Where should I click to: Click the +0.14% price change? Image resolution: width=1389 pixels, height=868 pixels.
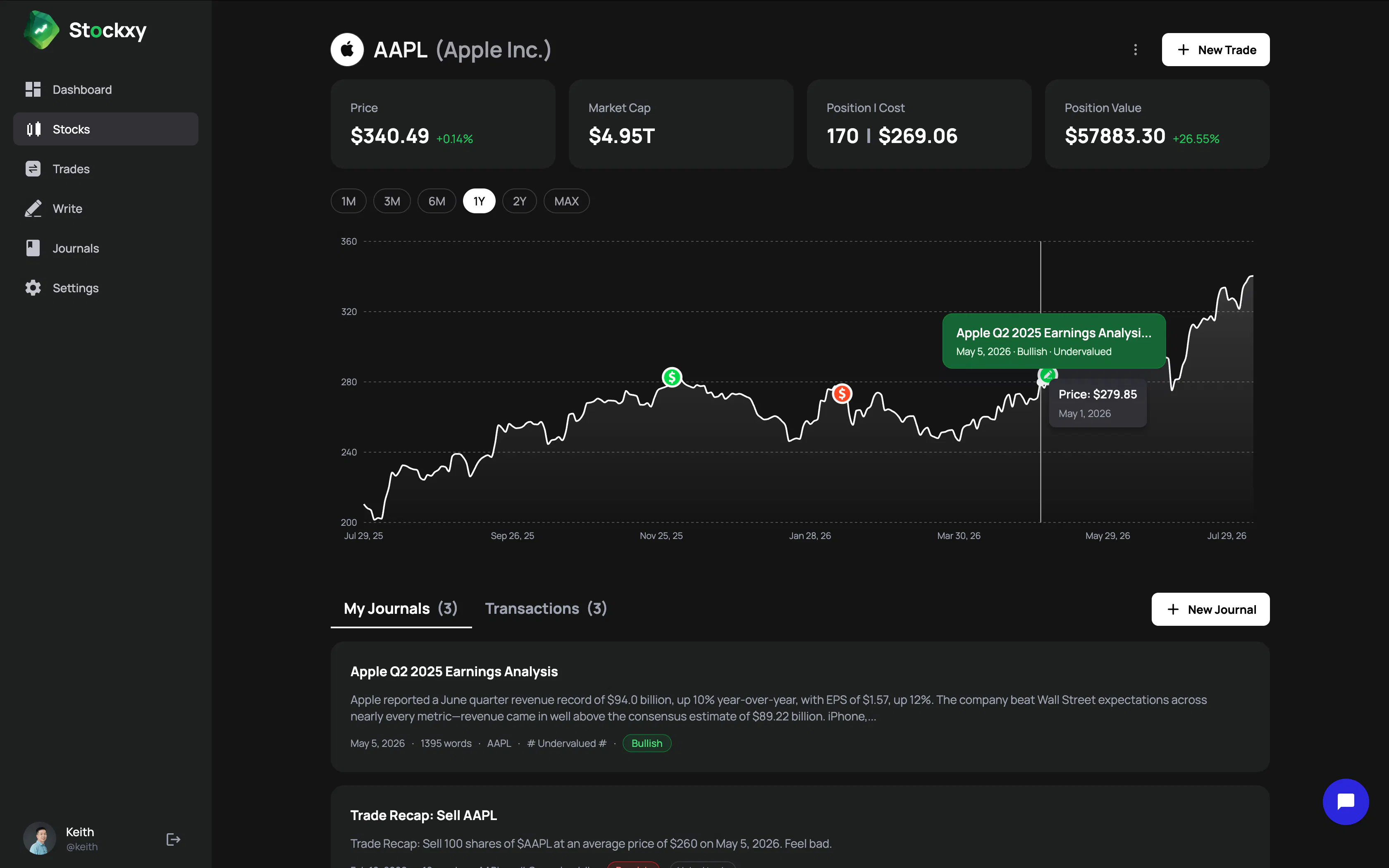pos(455,139)
